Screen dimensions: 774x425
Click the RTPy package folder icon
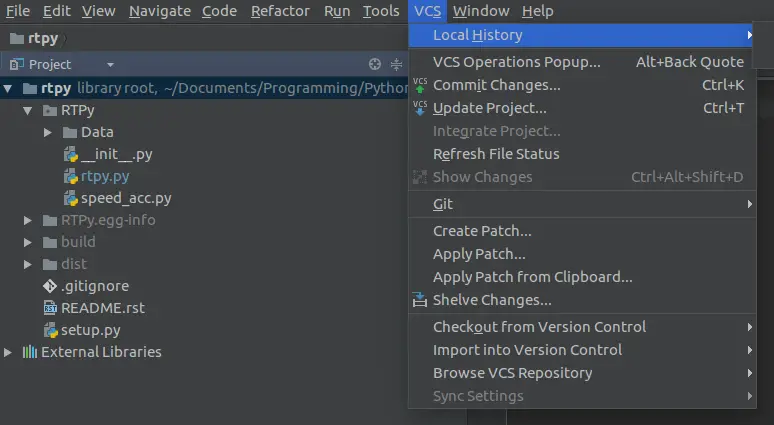tap(49, 110)
